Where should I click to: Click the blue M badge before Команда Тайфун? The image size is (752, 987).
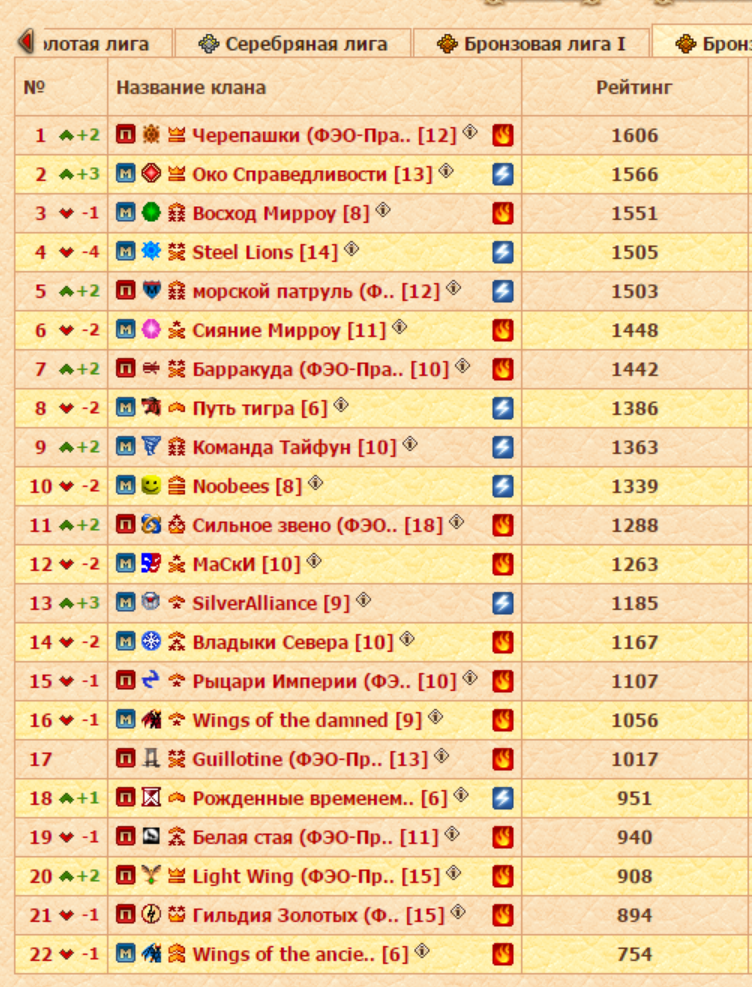(x=125, y=447)
